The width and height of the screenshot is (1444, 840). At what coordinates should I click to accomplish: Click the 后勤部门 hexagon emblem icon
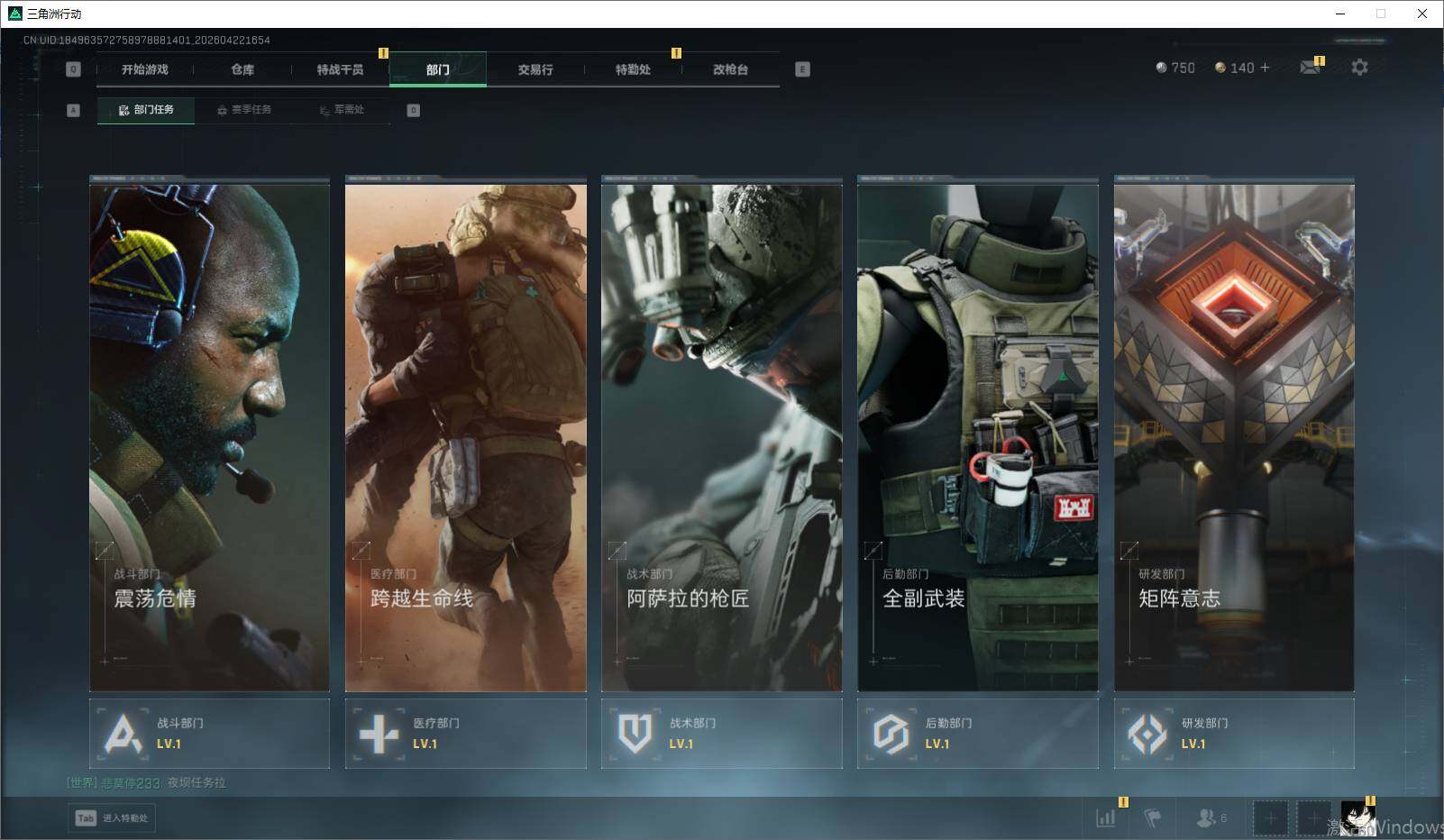[x=891, y=734]
